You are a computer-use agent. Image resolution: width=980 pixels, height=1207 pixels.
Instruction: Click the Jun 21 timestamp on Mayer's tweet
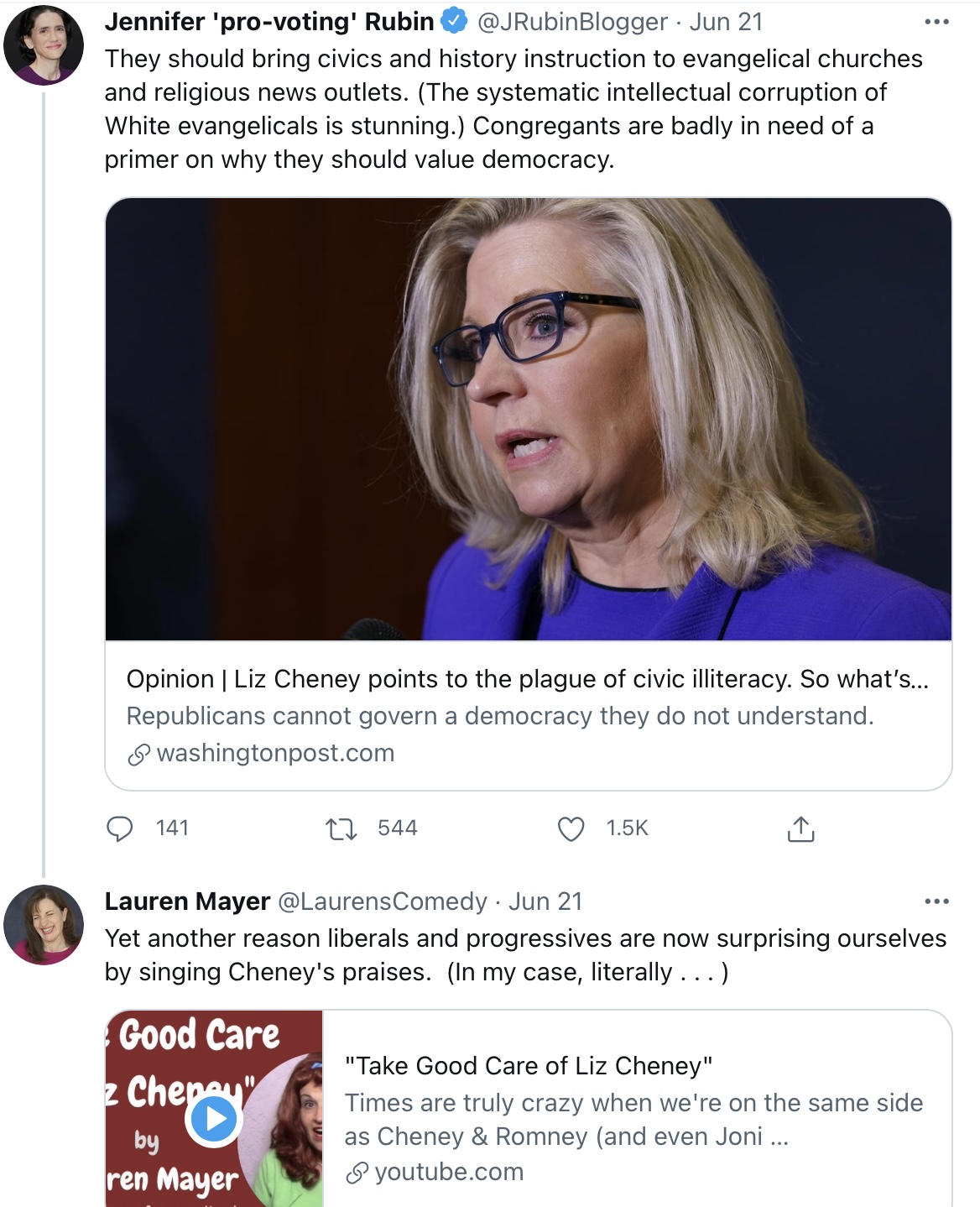545,901
